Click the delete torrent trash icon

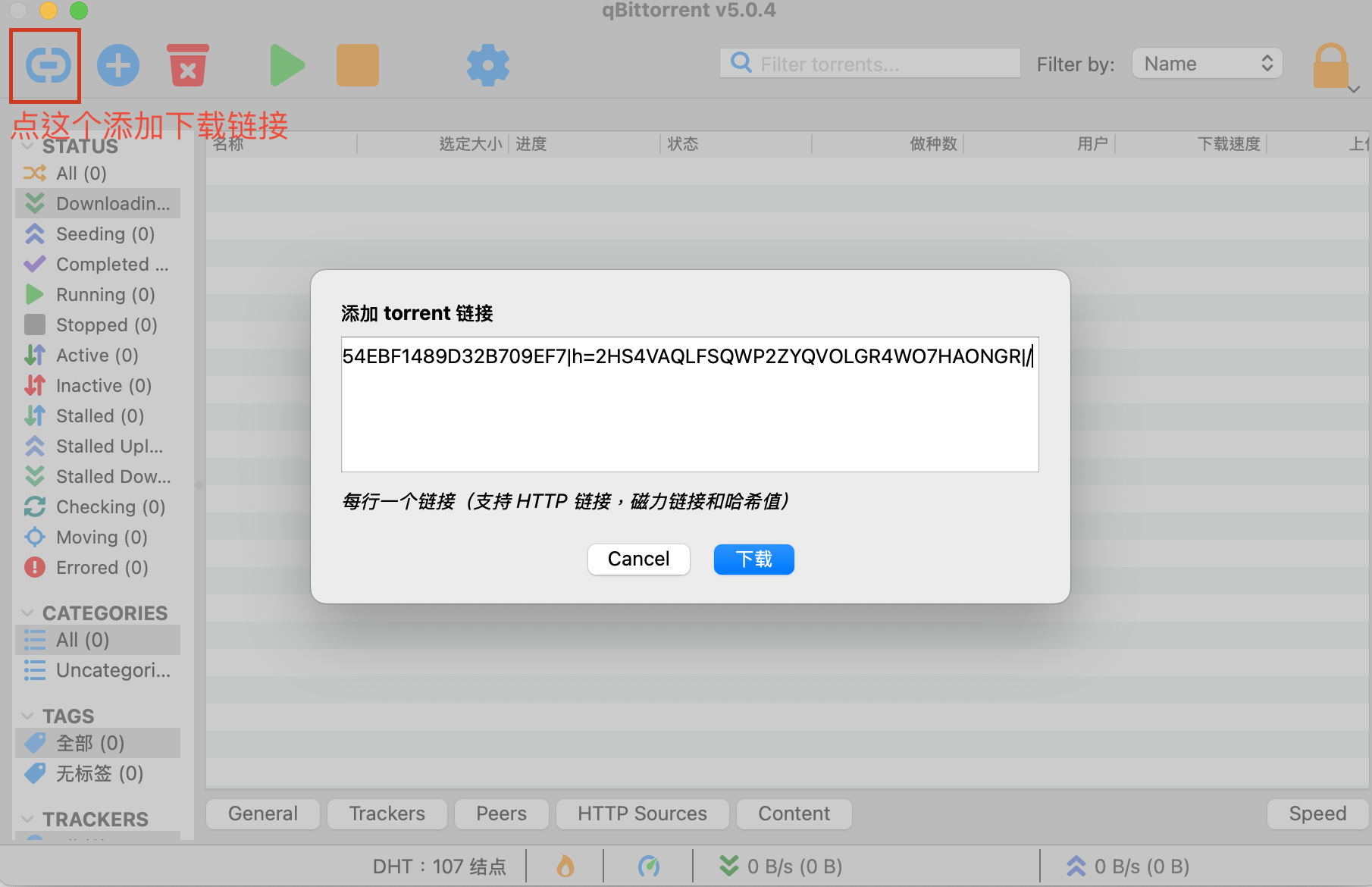[187, 64]
